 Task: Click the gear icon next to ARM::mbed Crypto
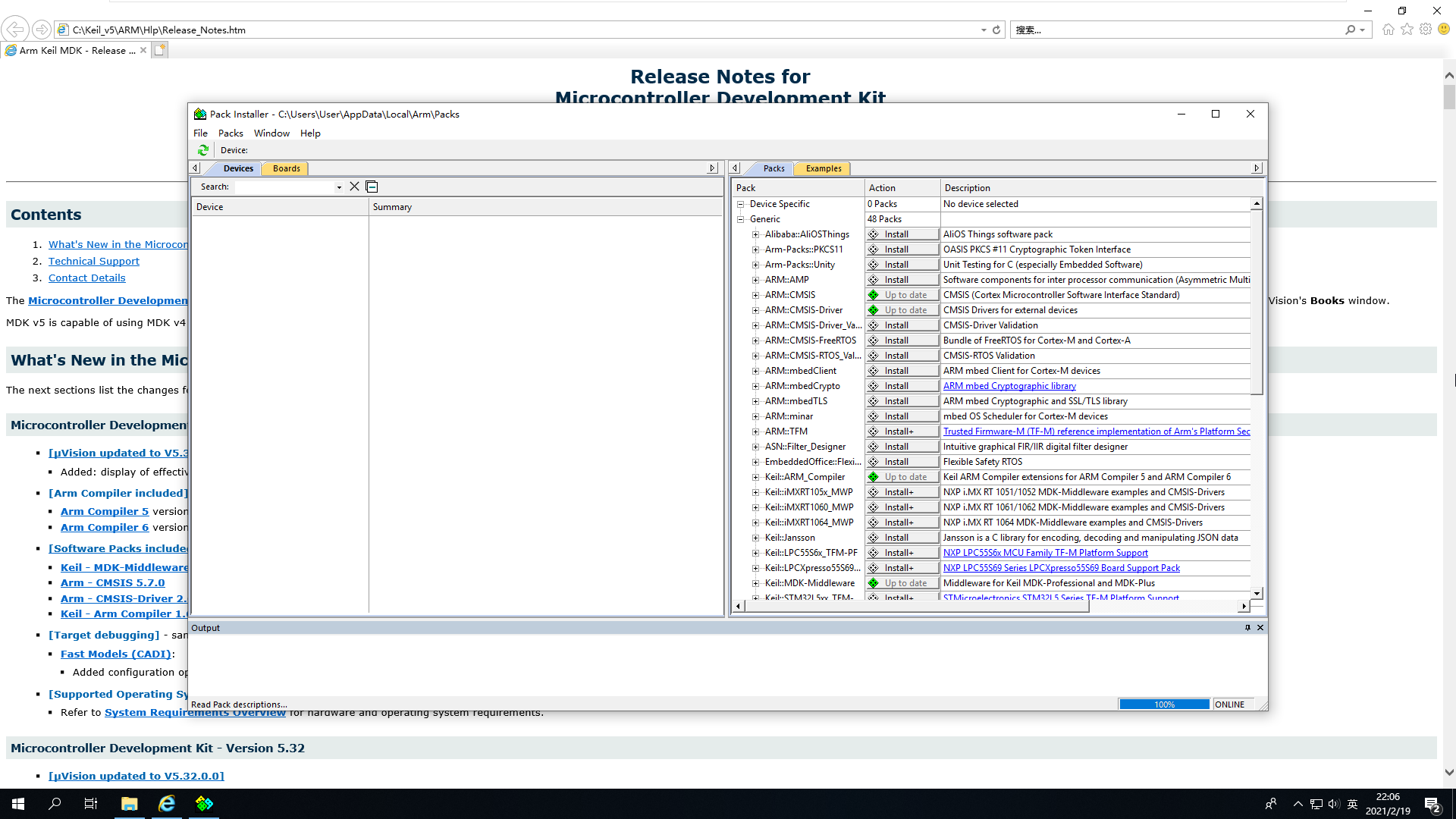tap(873, 386)
